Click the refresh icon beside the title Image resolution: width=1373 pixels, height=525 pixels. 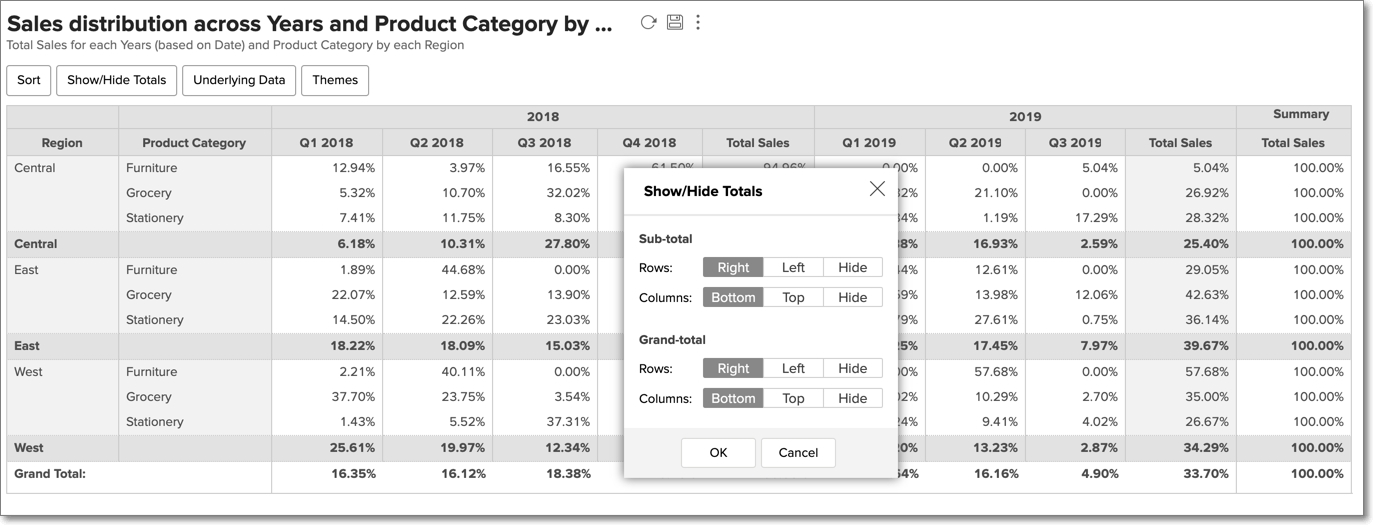(648, 23)
